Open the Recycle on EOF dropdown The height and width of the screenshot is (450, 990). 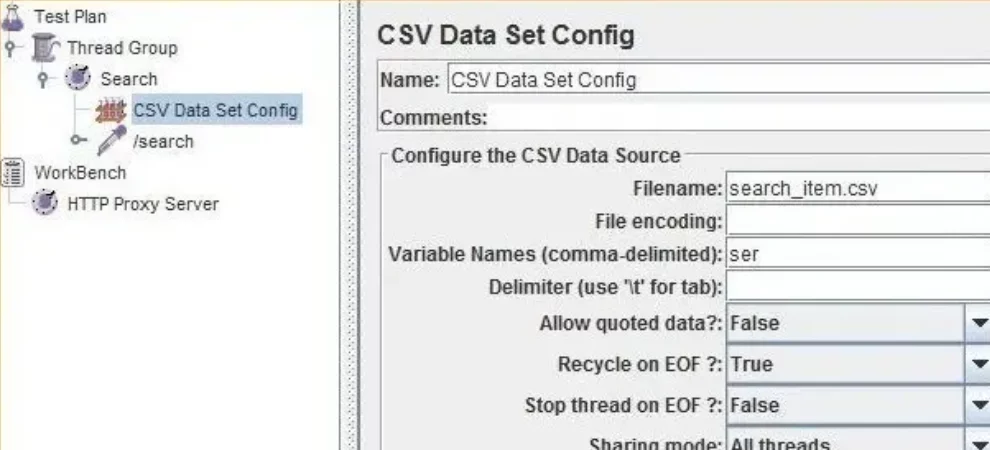click(x=977, y=364)
